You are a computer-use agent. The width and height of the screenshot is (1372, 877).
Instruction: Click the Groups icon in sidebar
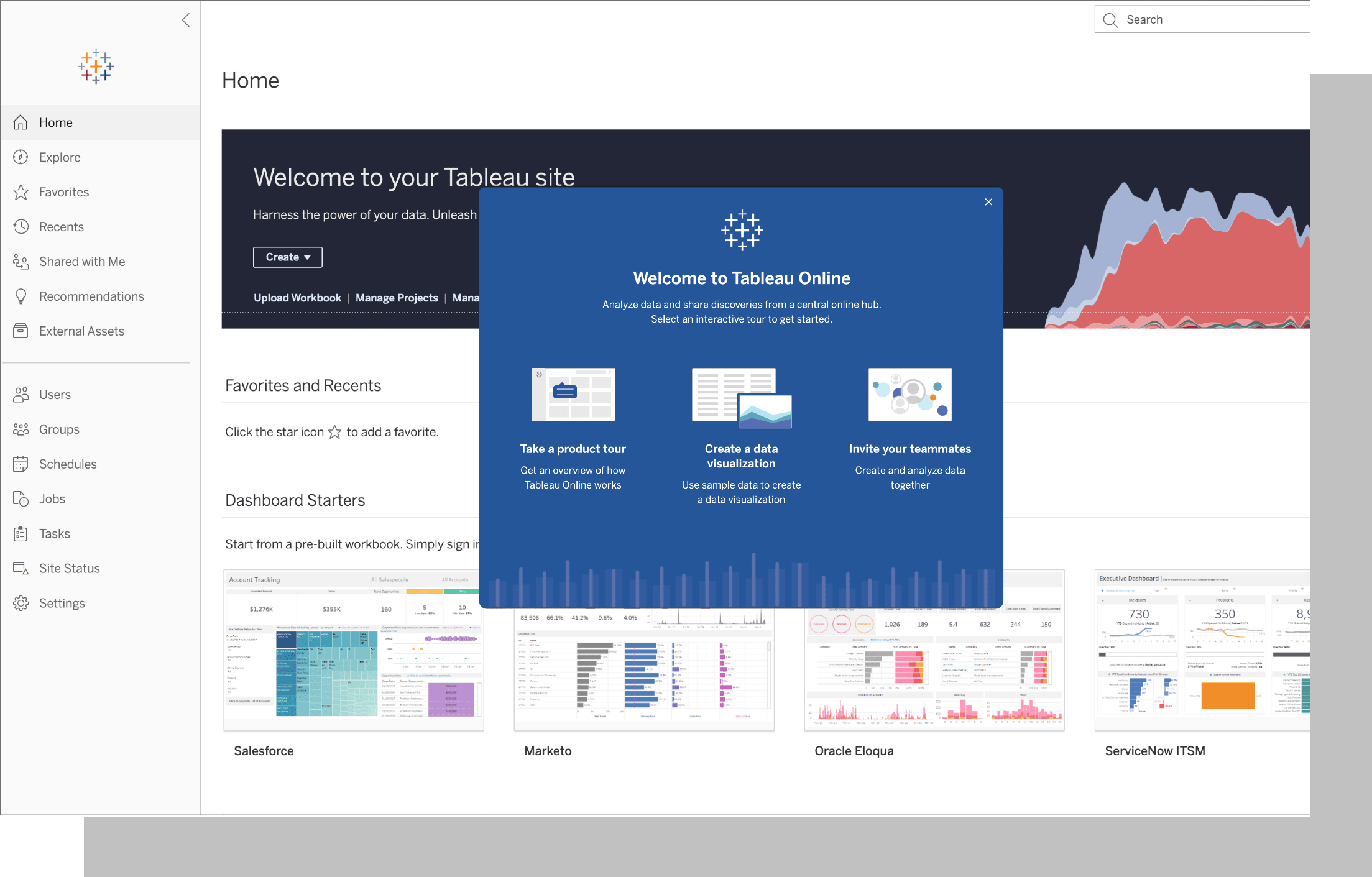21,429
